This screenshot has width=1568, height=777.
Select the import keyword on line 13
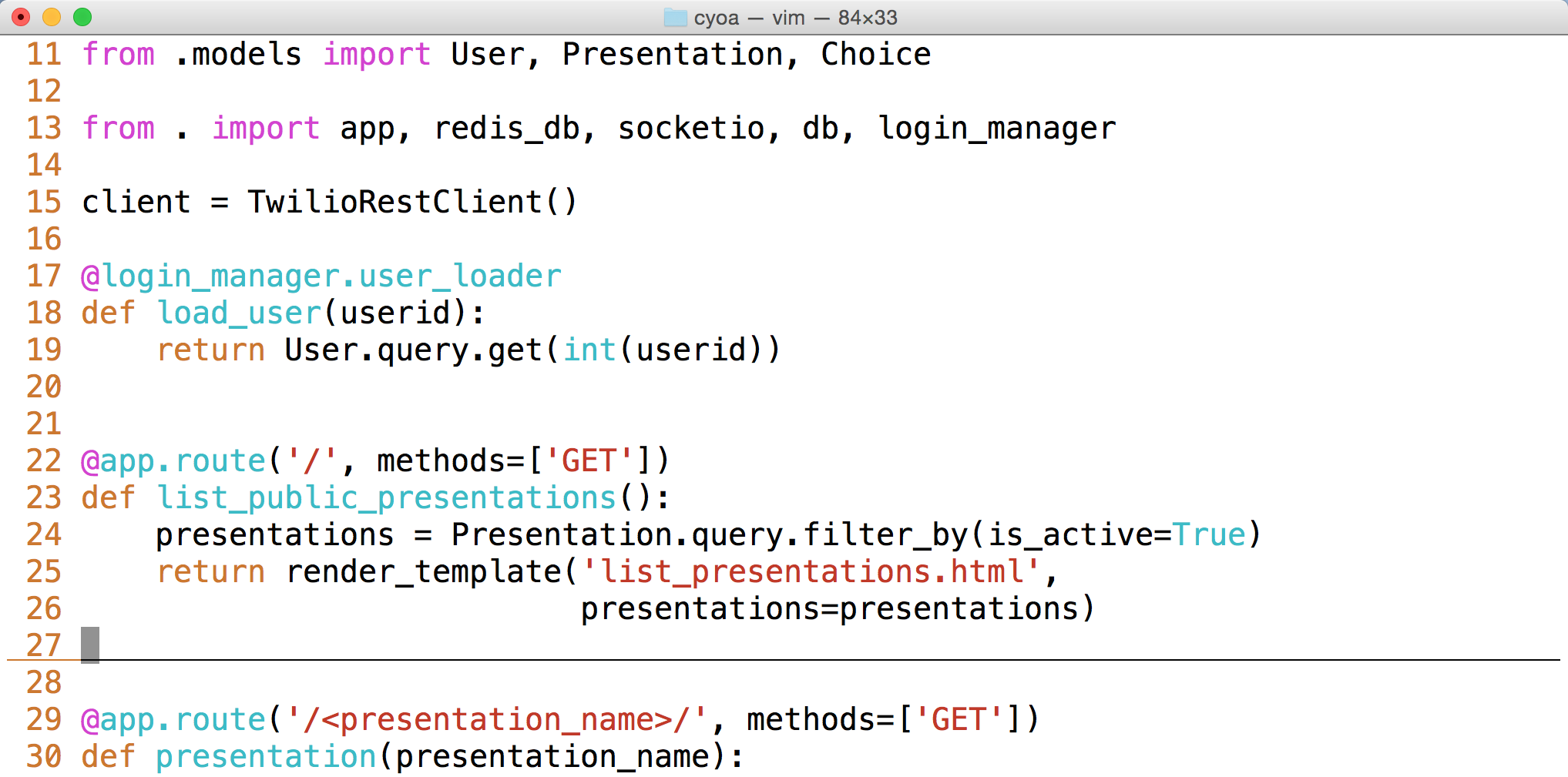(x=265, y=128)
